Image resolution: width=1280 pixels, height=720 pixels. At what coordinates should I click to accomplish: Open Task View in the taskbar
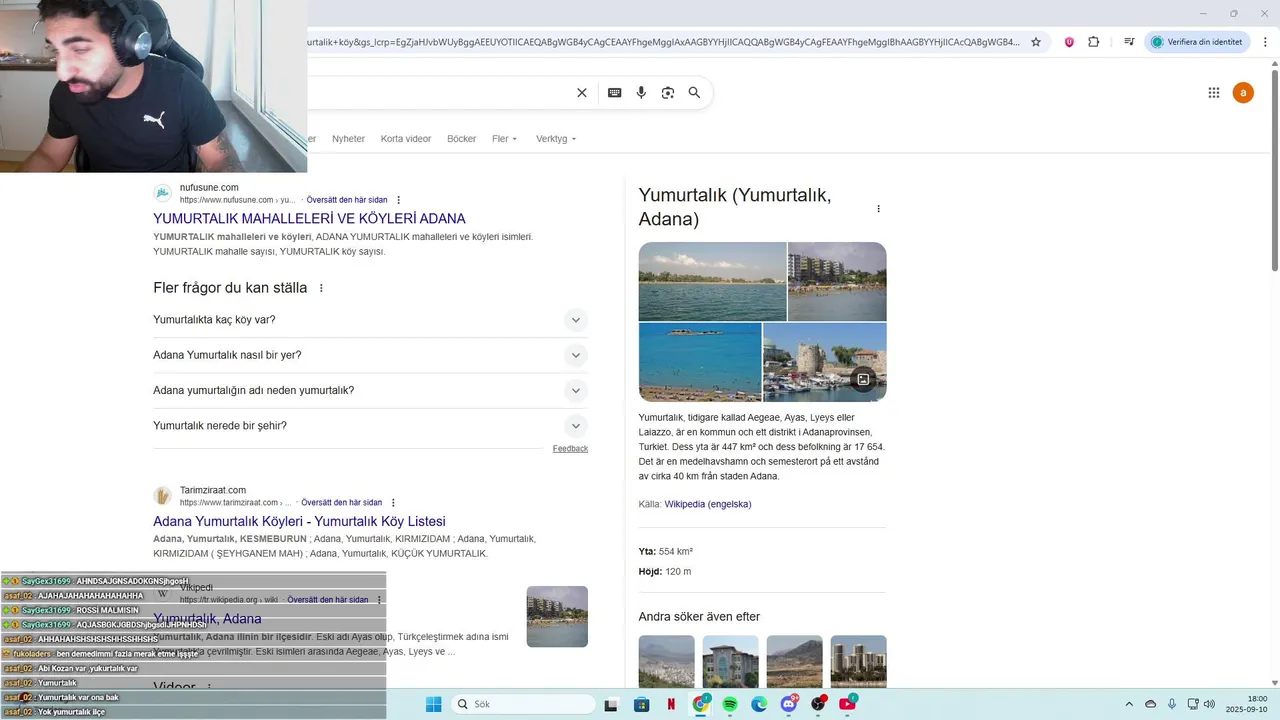coord(611,704)
